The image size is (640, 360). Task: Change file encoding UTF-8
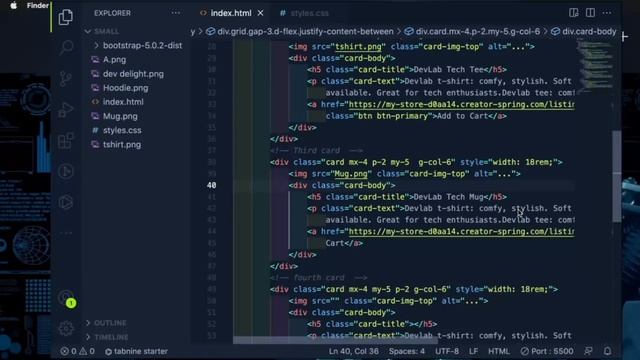point(447,351)
